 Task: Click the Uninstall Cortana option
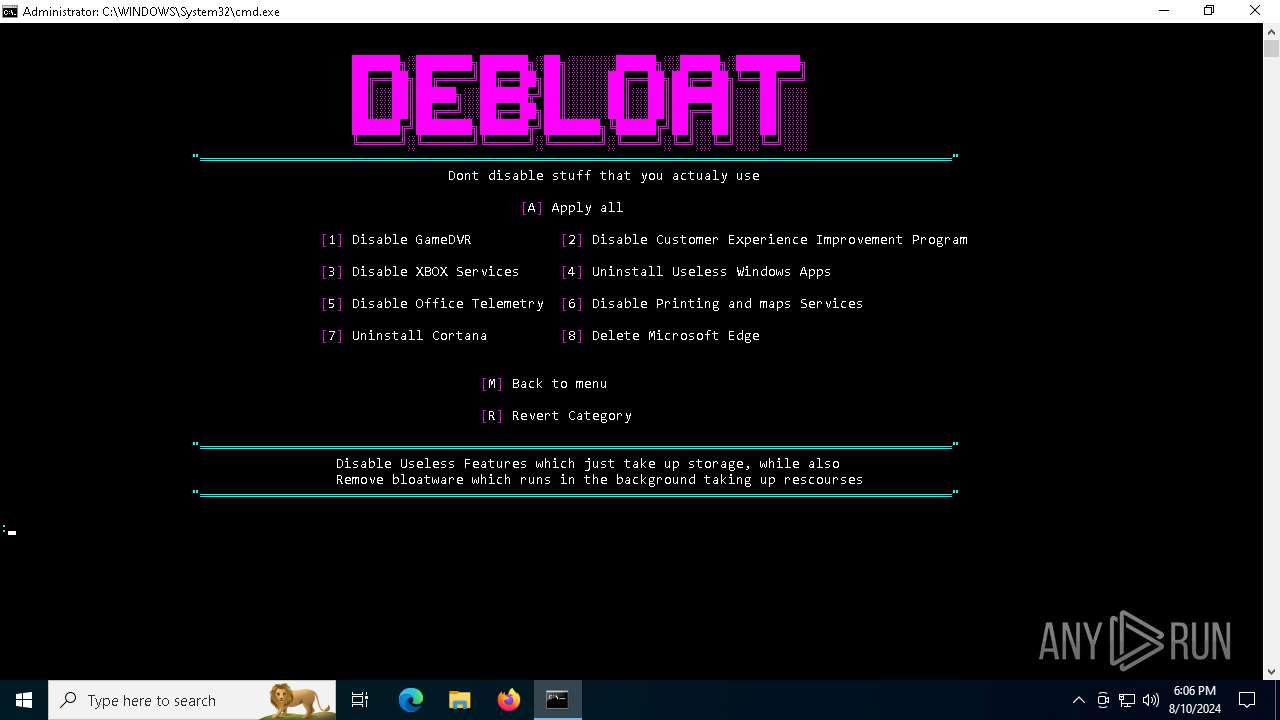(x=404, y=336)
